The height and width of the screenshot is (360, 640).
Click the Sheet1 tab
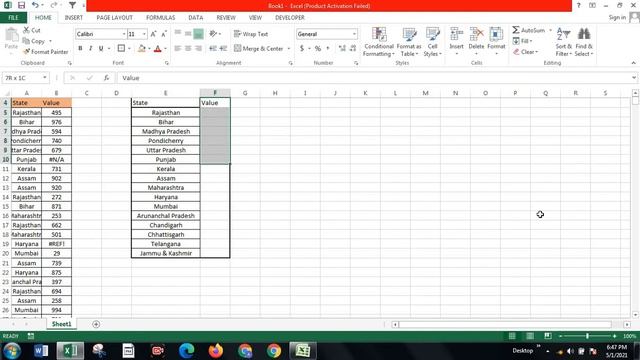(x=62, y=324)
